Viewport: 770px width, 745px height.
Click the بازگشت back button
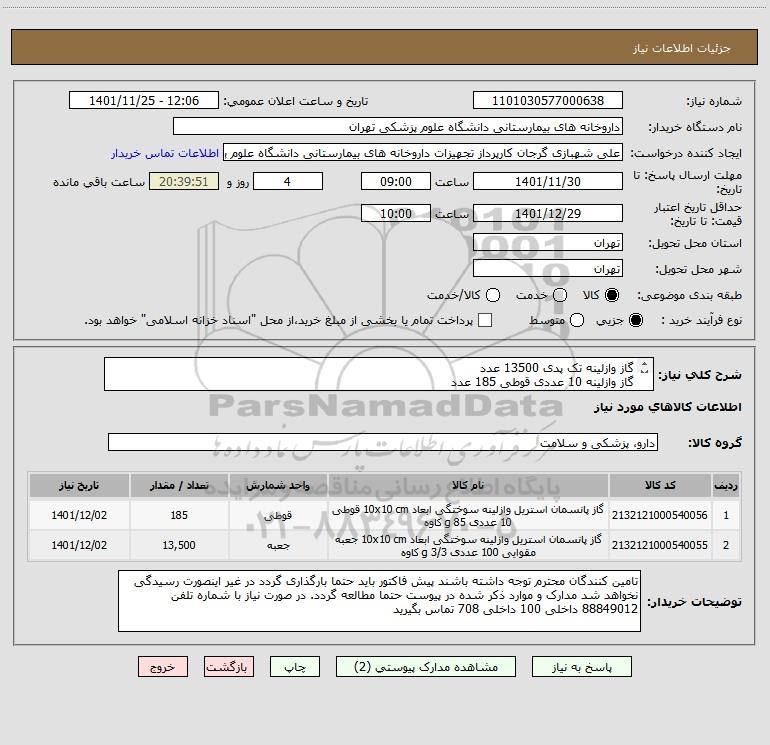click(x=229, y=667)
